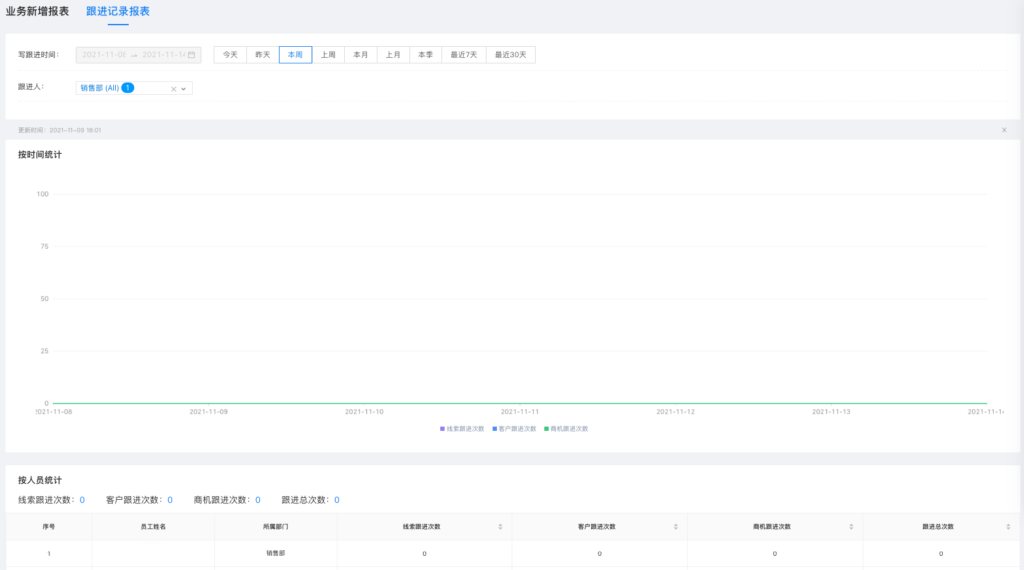Close the 更新时间 notice bar
The height and width of the screenshot is (570, 1024).
pyautogui.click(x=1004, y=130)
